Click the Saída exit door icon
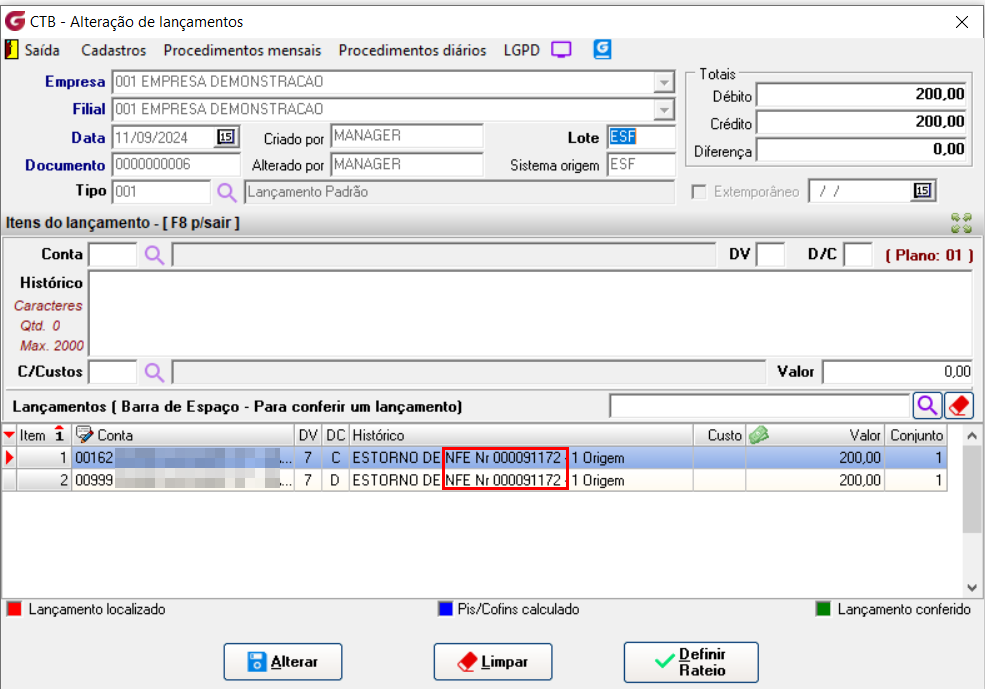Viewport: 985px width, 689px height. [x=11, y=50]
